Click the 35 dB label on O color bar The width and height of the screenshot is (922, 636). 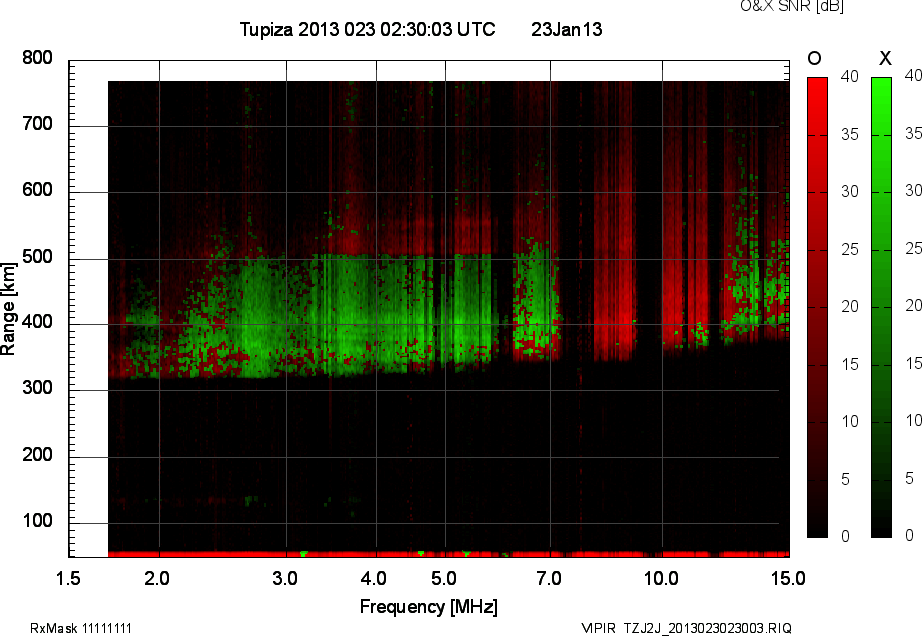point(850,135)
